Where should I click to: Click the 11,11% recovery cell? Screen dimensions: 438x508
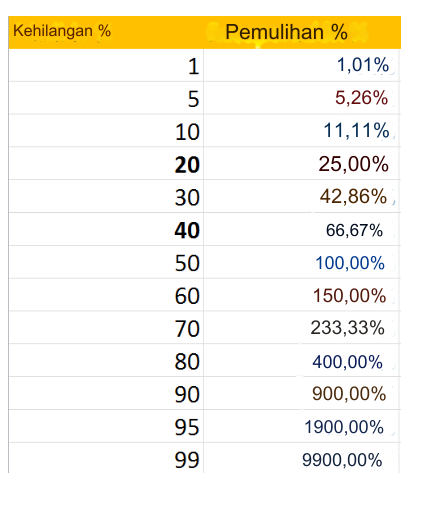(302, 131)
